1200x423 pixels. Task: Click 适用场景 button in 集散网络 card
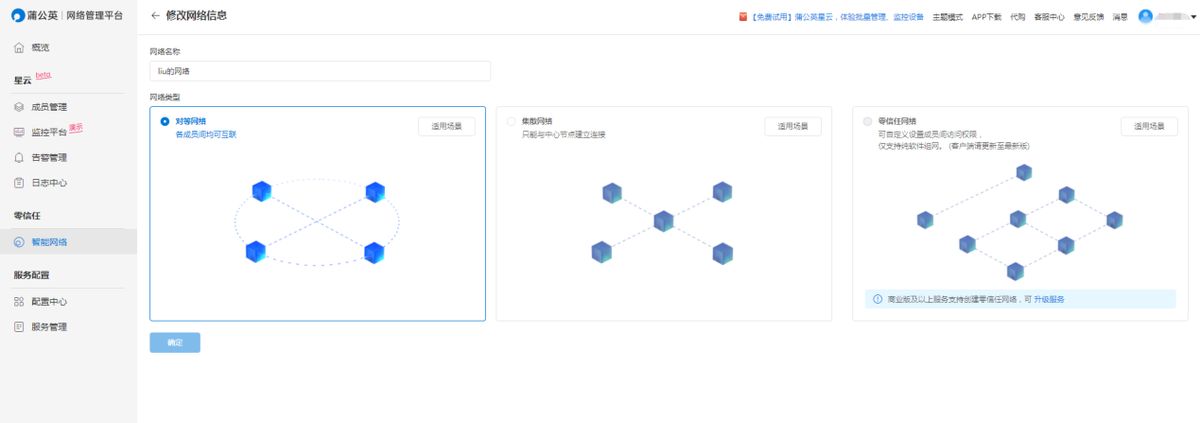tap(793, 127)
